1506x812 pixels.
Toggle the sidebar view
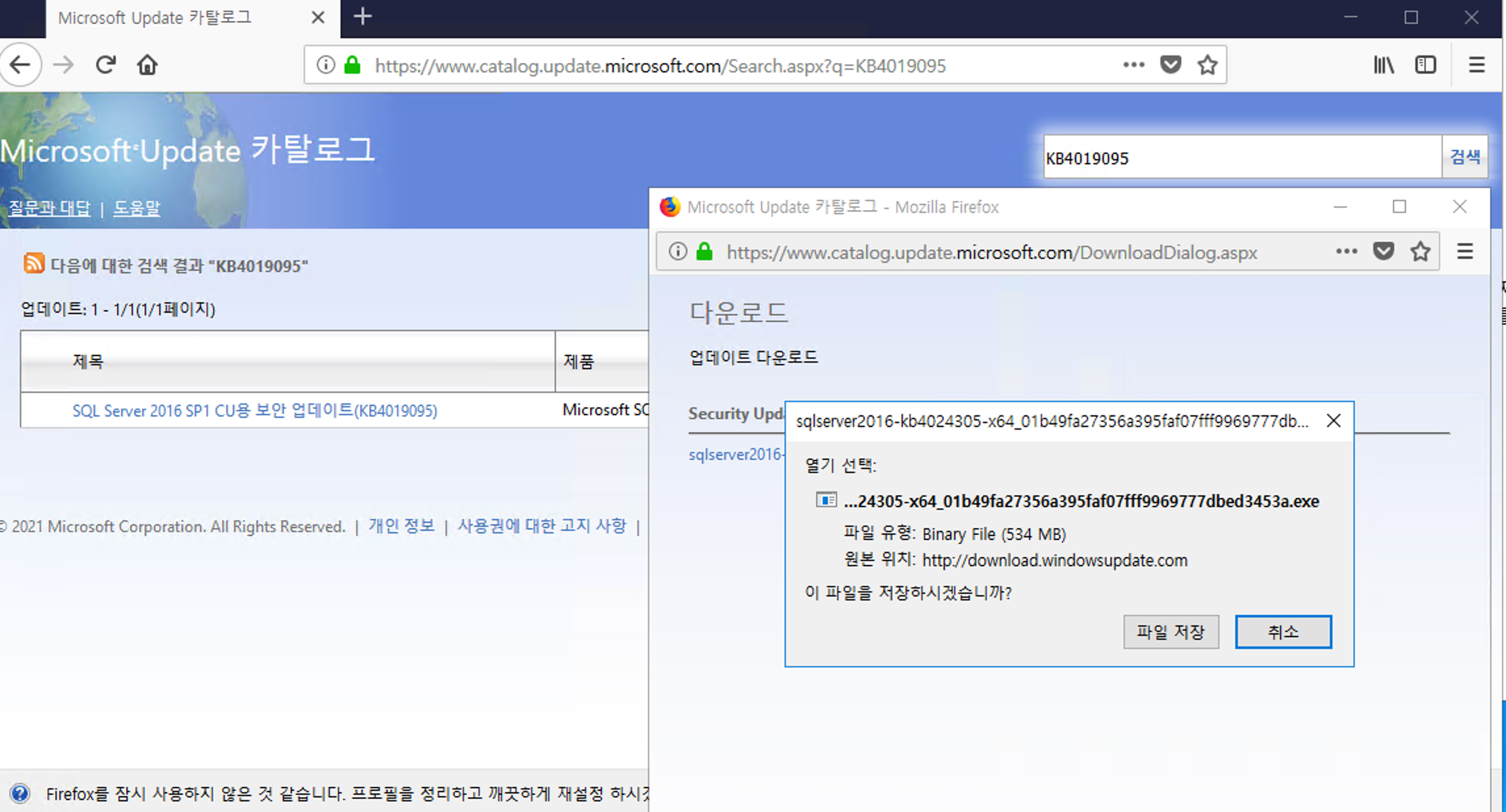click(1425, 64)
